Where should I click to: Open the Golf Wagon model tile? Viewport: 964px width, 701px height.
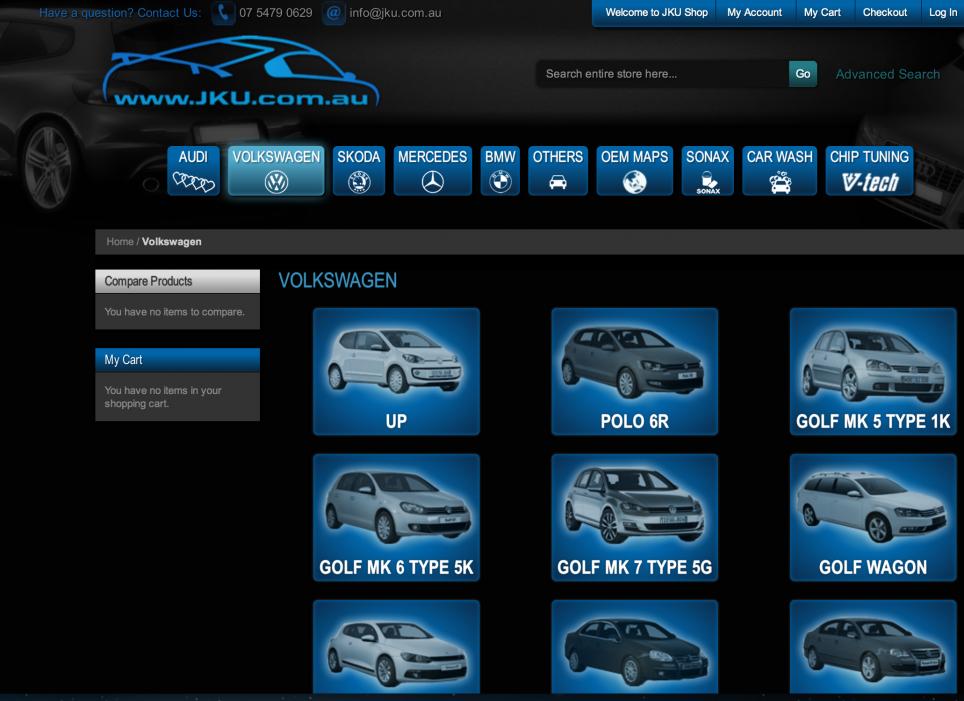[873, 517]
